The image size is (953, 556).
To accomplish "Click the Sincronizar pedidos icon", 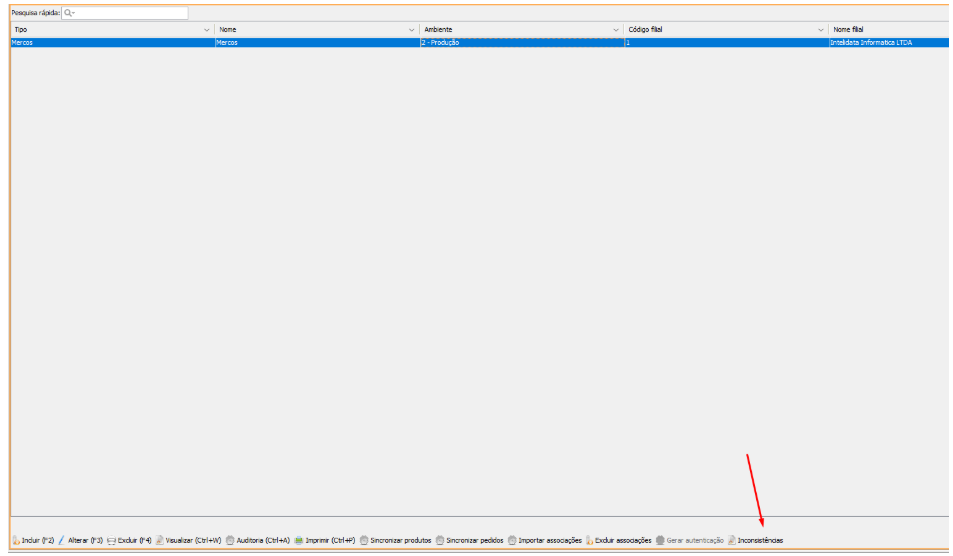I will tap(440, 540).
